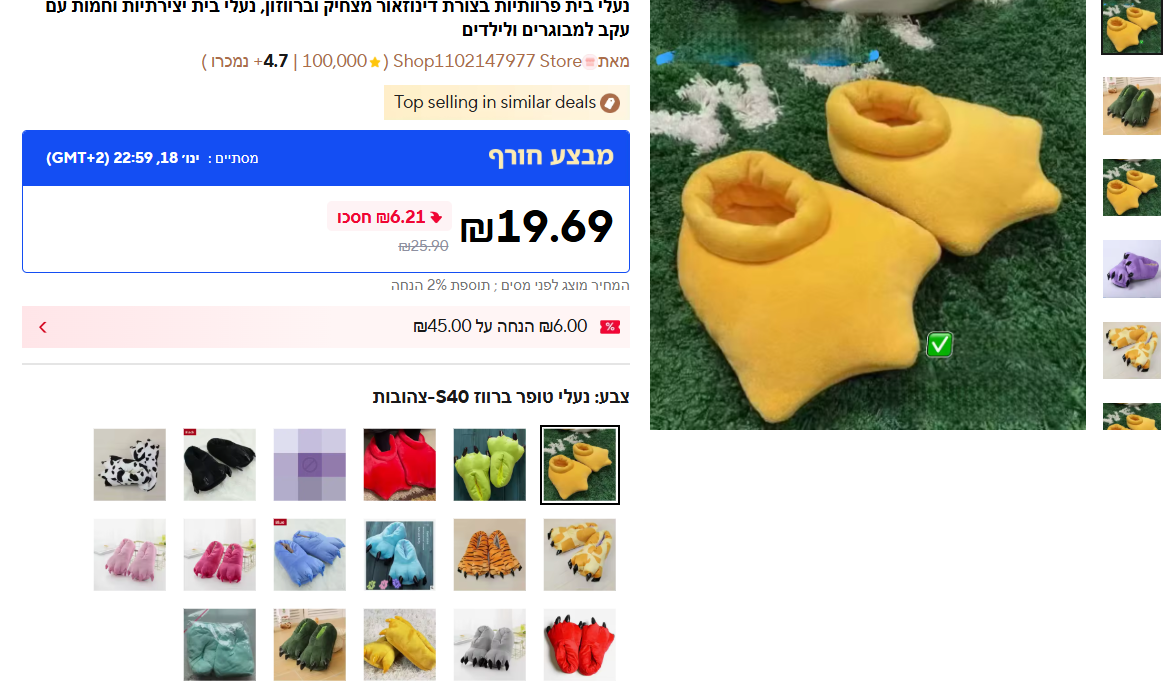Pick the red duck feet slippers swatch
Screen dimensions: 1166x695
pyautogui.click(x=399, y=465)
